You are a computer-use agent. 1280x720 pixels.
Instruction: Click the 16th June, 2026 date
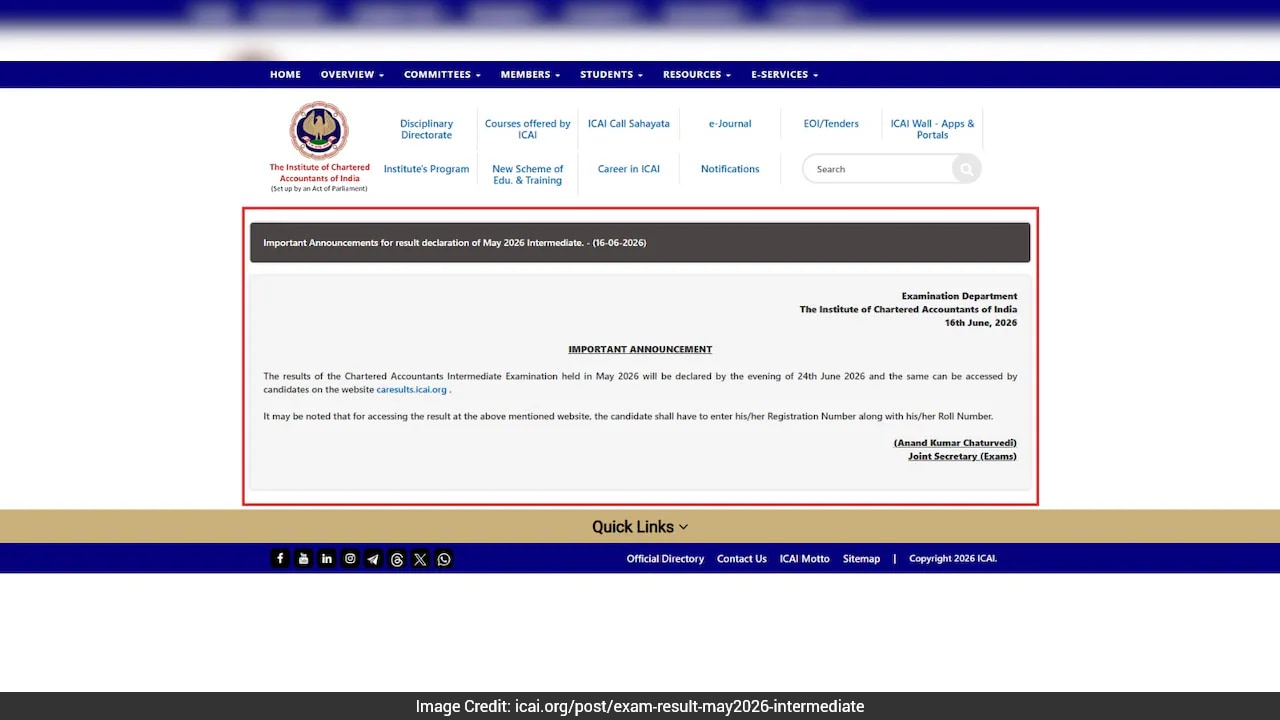click(981, 323)
